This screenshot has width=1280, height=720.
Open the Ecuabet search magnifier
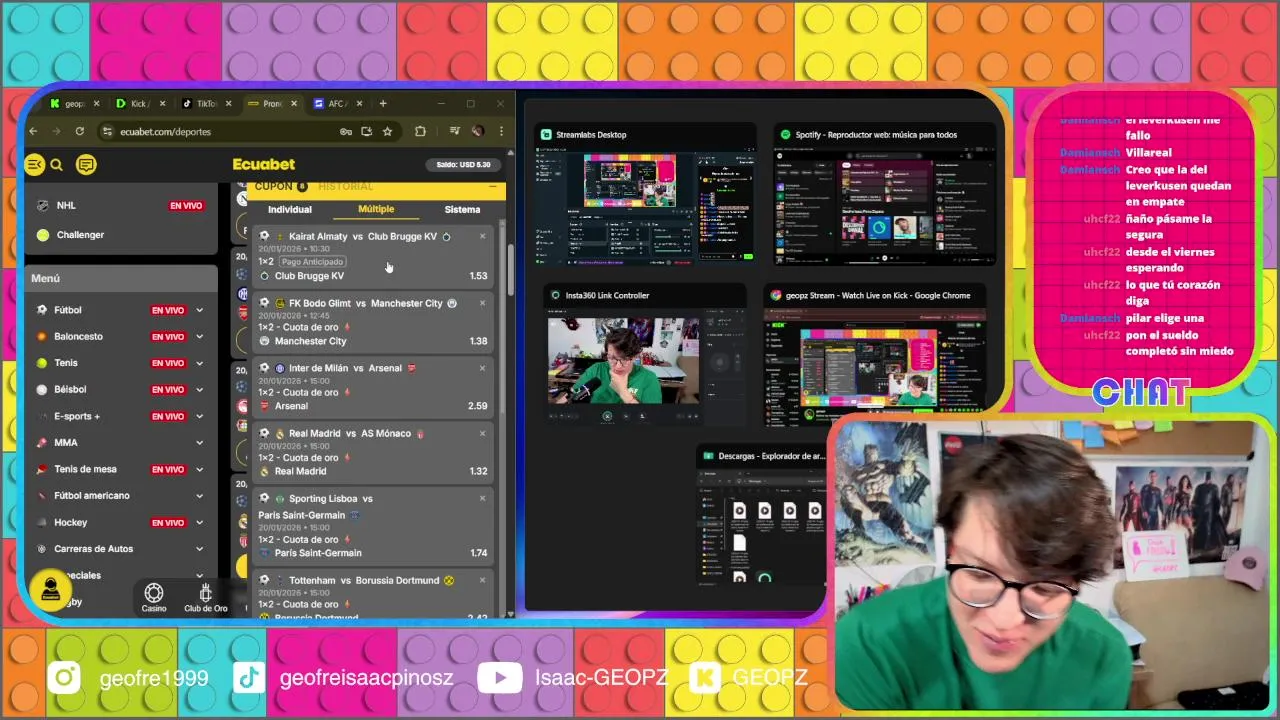pos(57,165)
